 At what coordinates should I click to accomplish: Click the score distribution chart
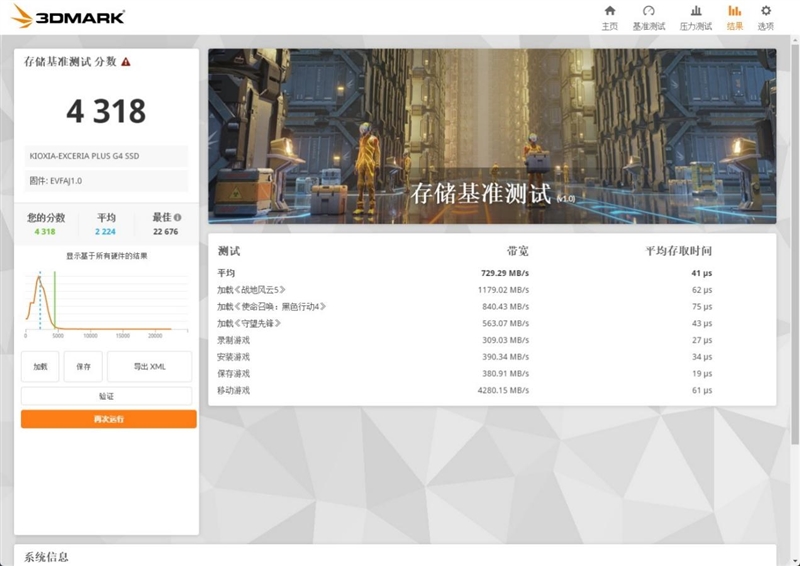(x=106, y=305)
